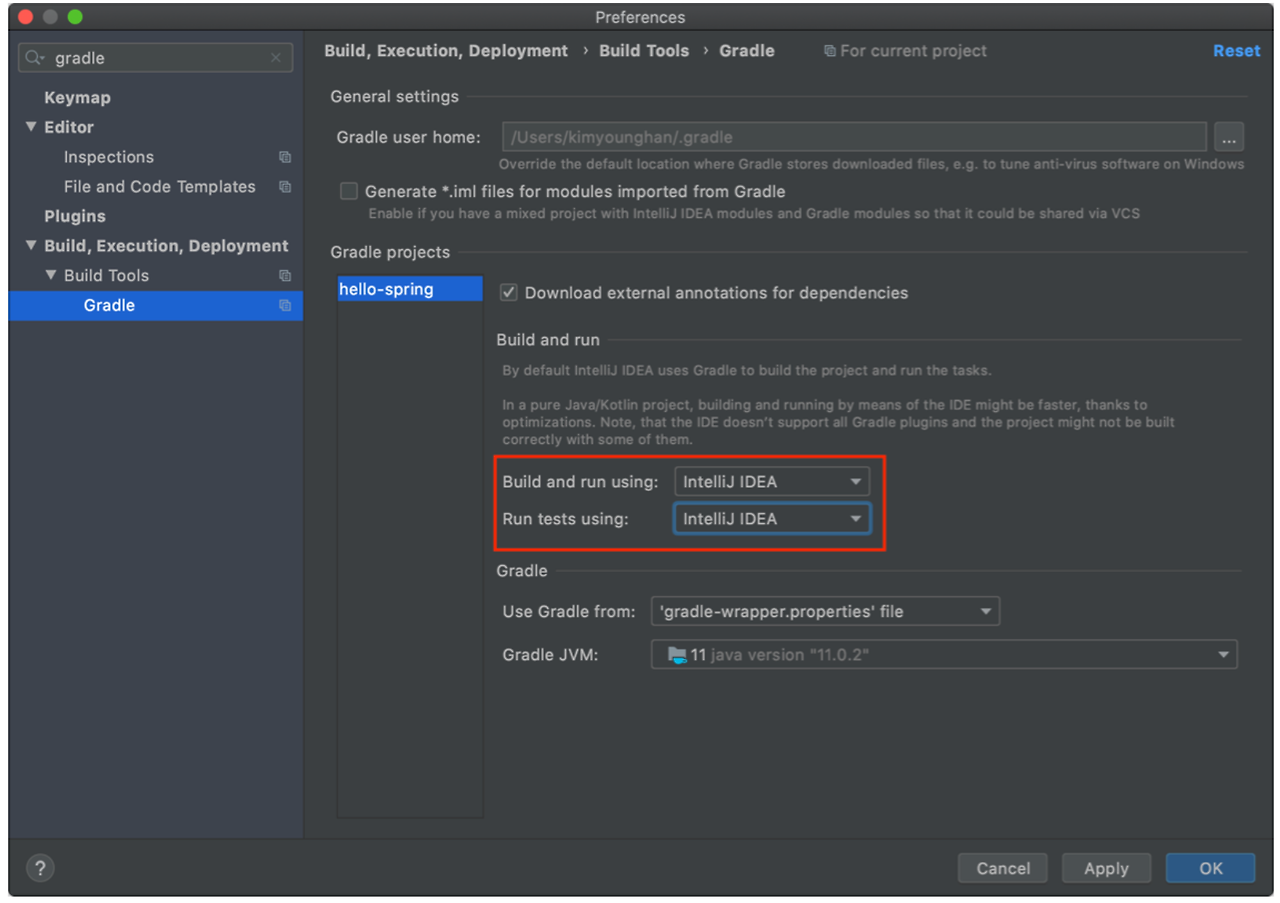Select hello-spring in the Gradle projects list
Image resolution: width=1280 pixels, height=903 pixels.
coord(387,289)
